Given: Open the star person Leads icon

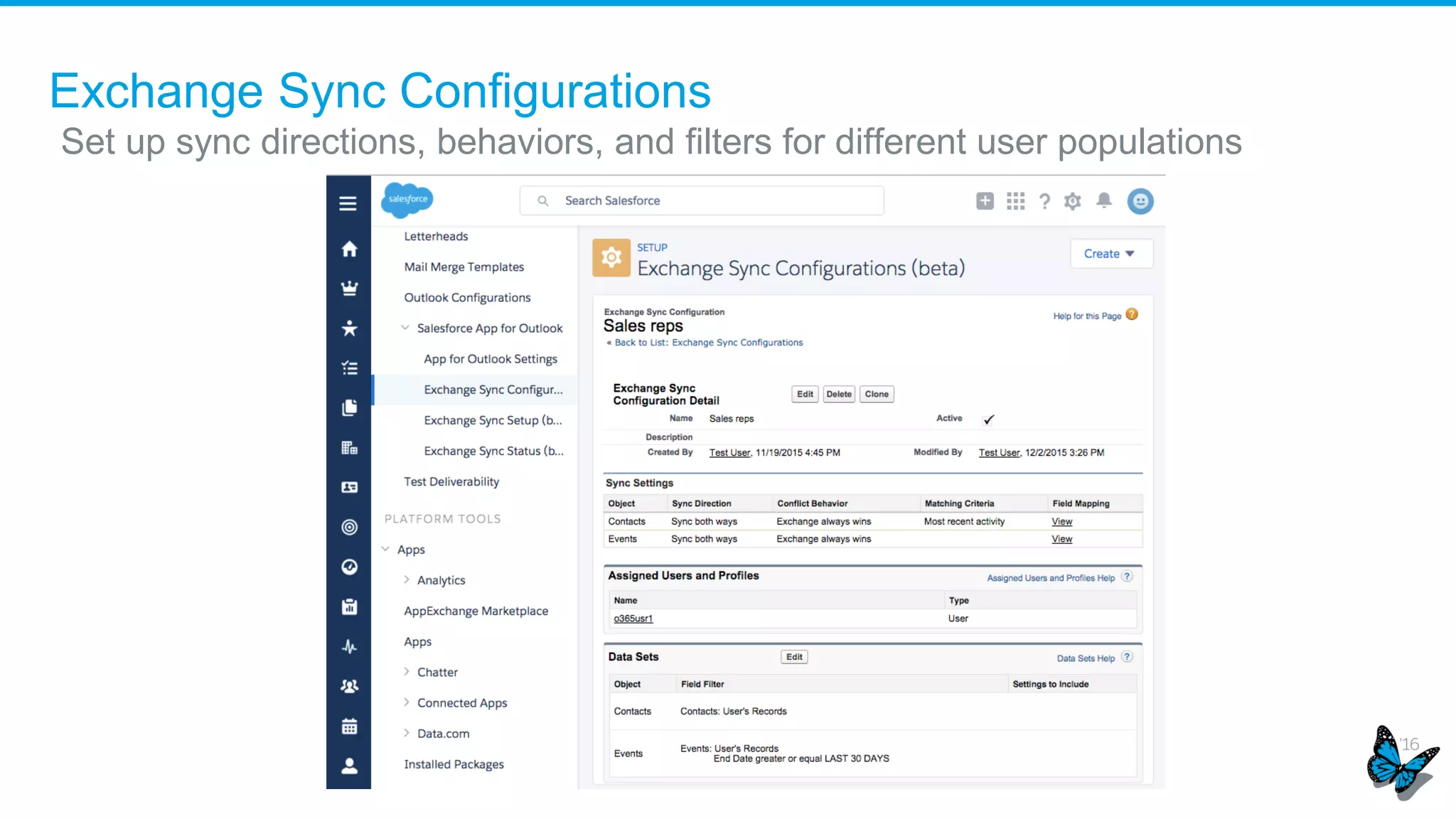Looking at the screenshot, I should pyautogui.click(x=349, y=328).
